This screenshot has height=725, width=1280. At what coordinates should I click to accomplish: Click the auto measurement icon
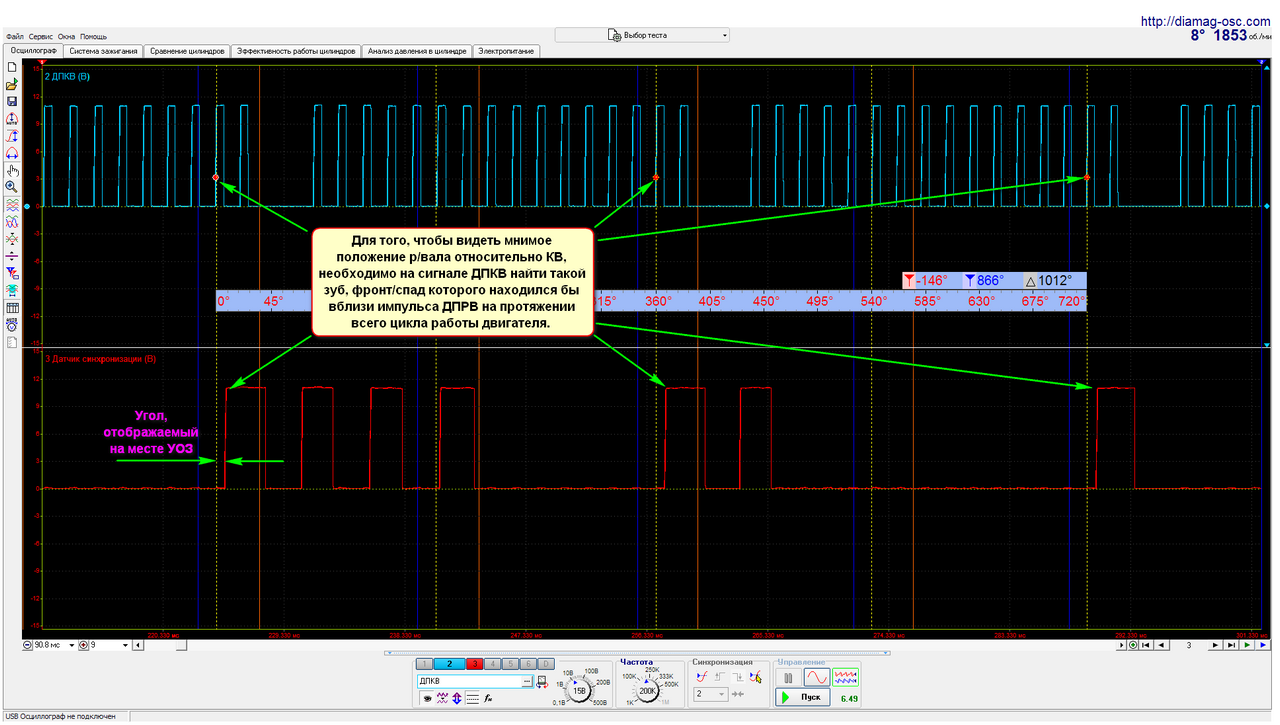click(10, 325)
